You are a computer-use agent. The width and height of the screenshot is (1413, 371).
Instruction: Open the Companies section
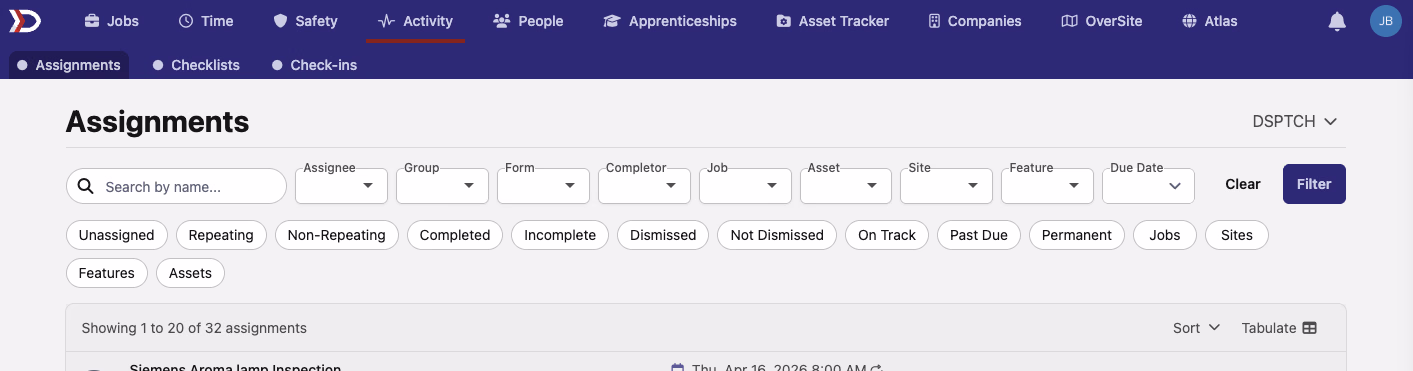click(x=974, y=21)
